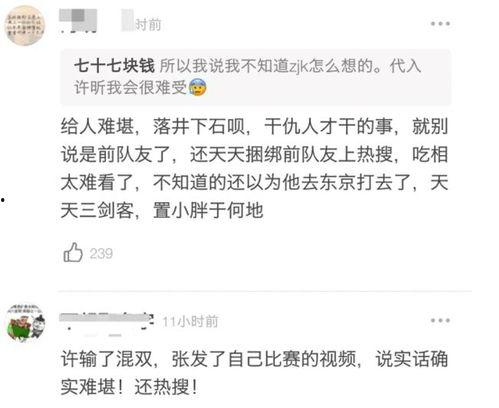Select the text 实难堪！还热搜！
Viewport: 499px width, 408px height.
(129, 387)
